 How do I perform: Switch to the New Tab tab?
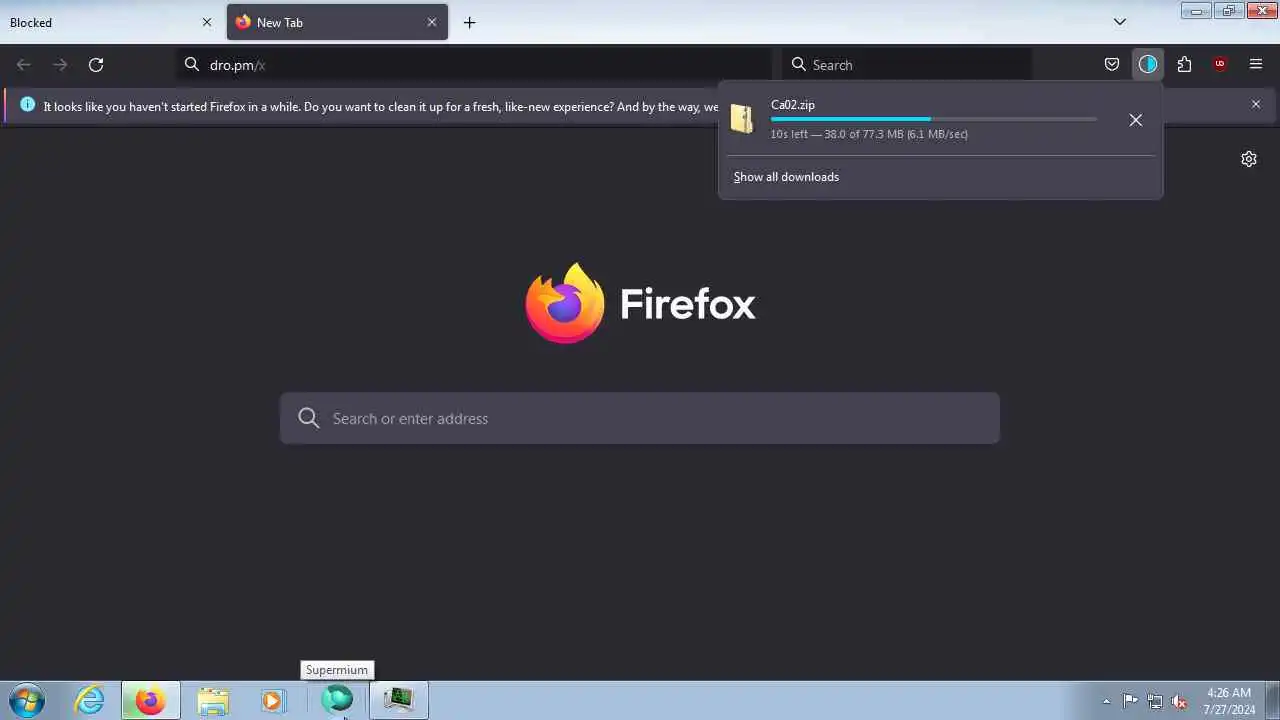pos(337,22)
